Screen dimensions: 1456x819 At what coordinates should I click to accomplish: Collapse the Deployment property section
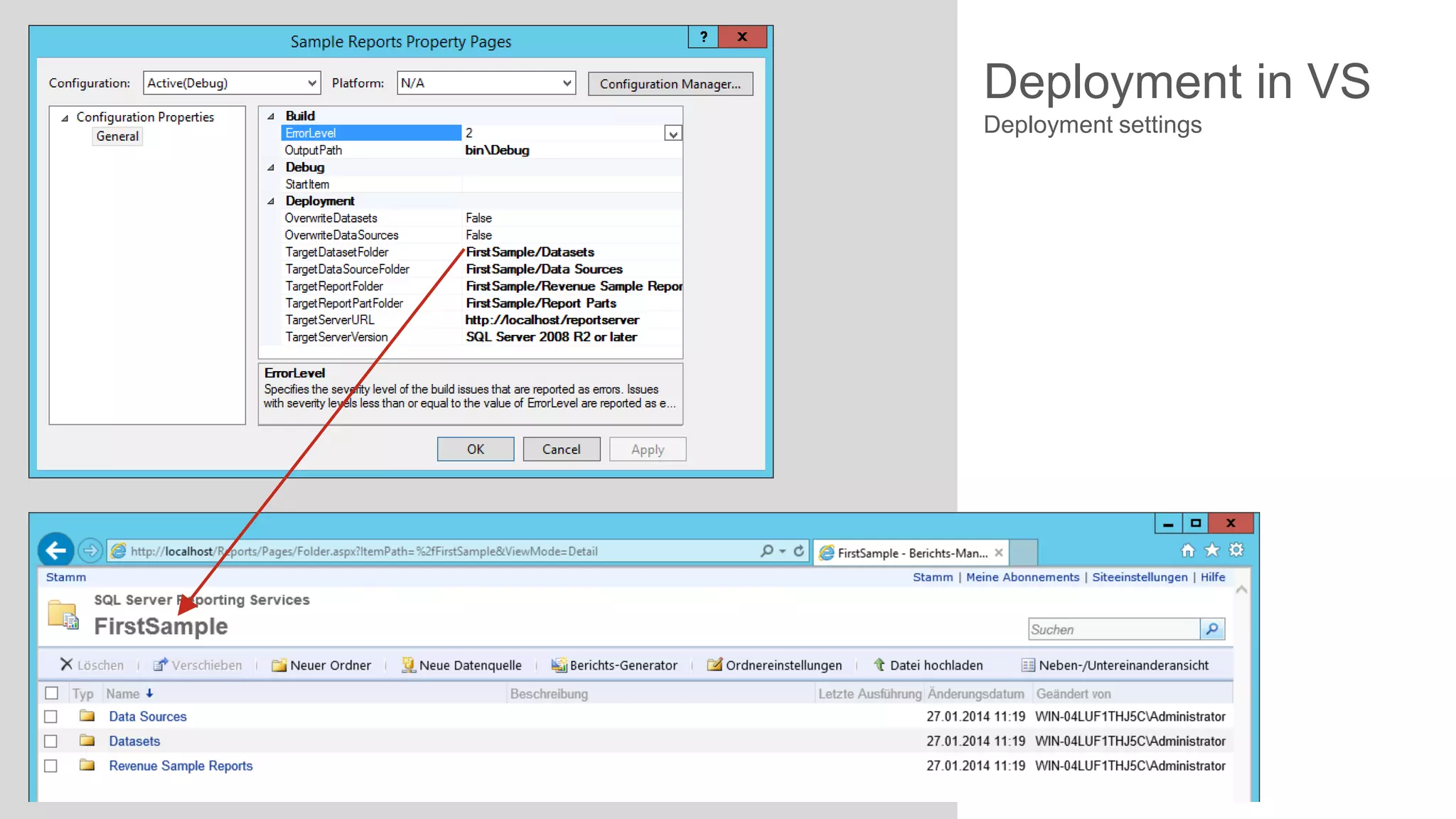pyautogui.click(x=271, y=201)
